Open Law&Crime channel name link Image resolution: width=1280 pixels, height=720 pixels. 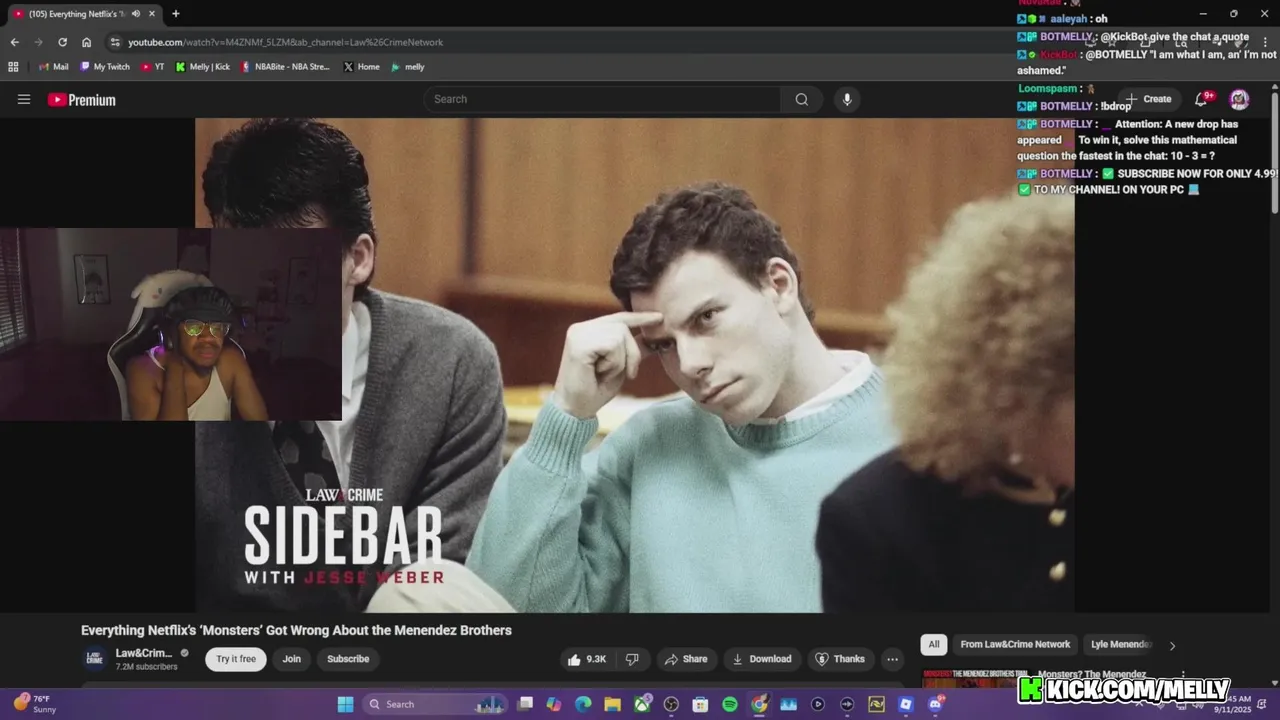(144, 653)
